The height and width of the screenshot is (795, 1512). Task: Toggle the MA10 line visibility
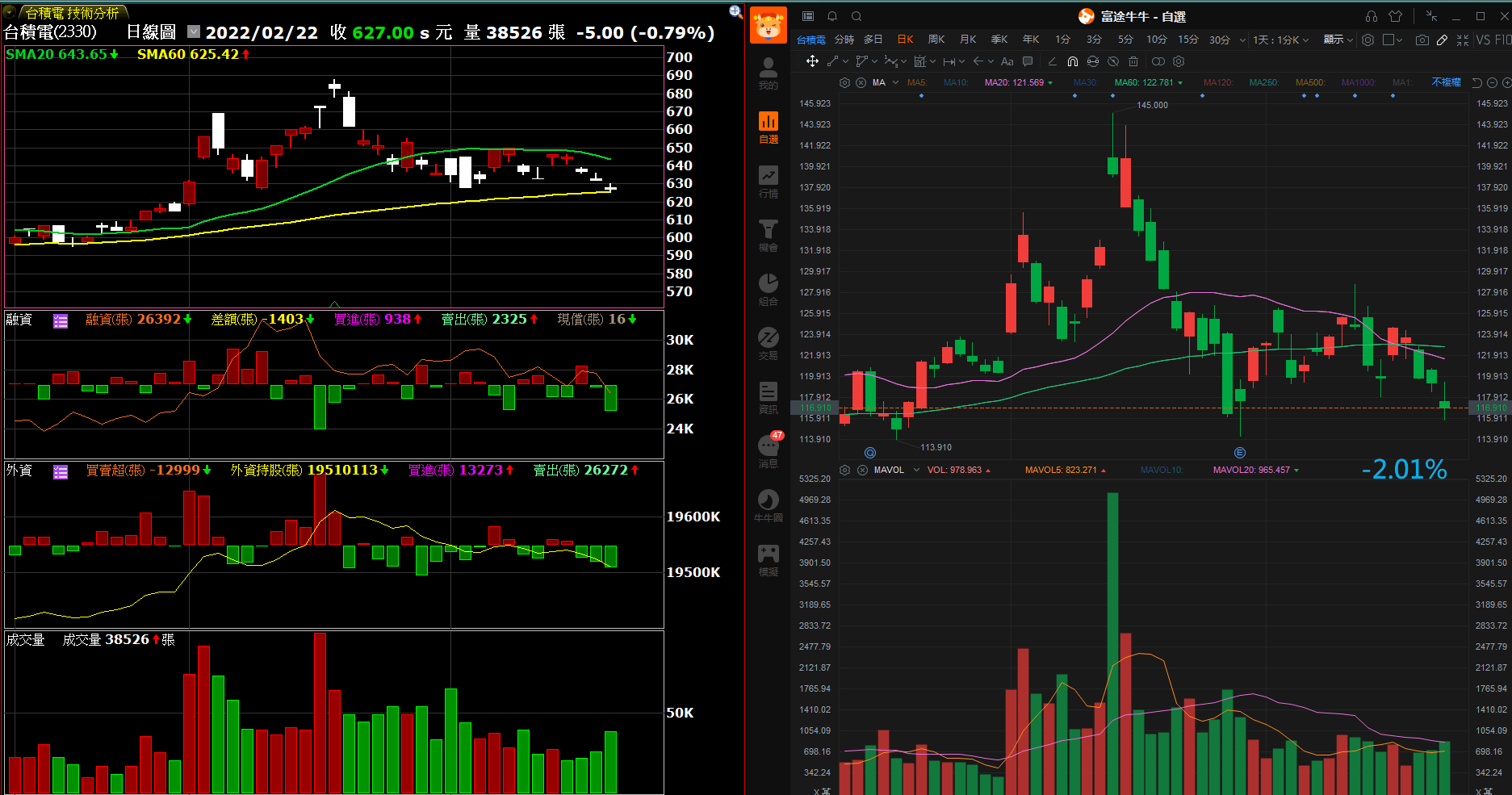pos(955,82)
